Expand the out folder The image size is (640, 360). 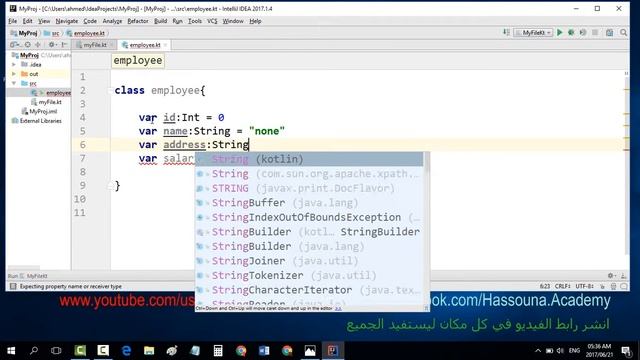point(14,74)
